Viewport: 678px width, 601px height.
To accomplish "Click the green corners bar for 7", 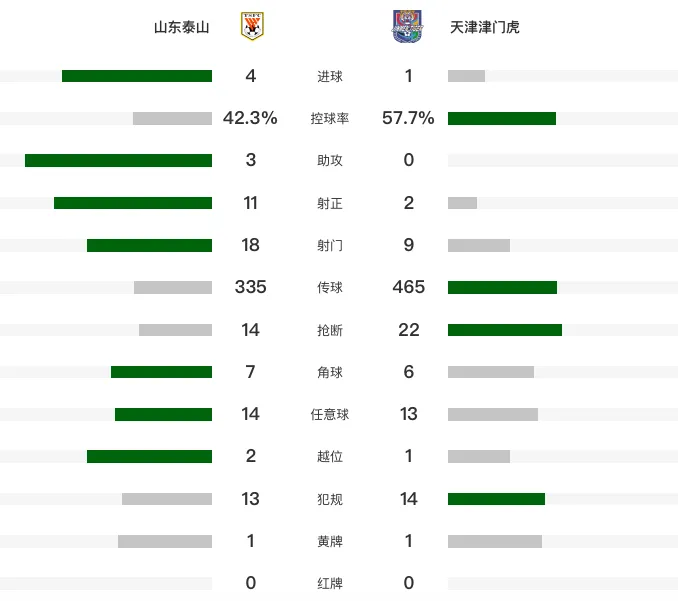I will (161, 372).
